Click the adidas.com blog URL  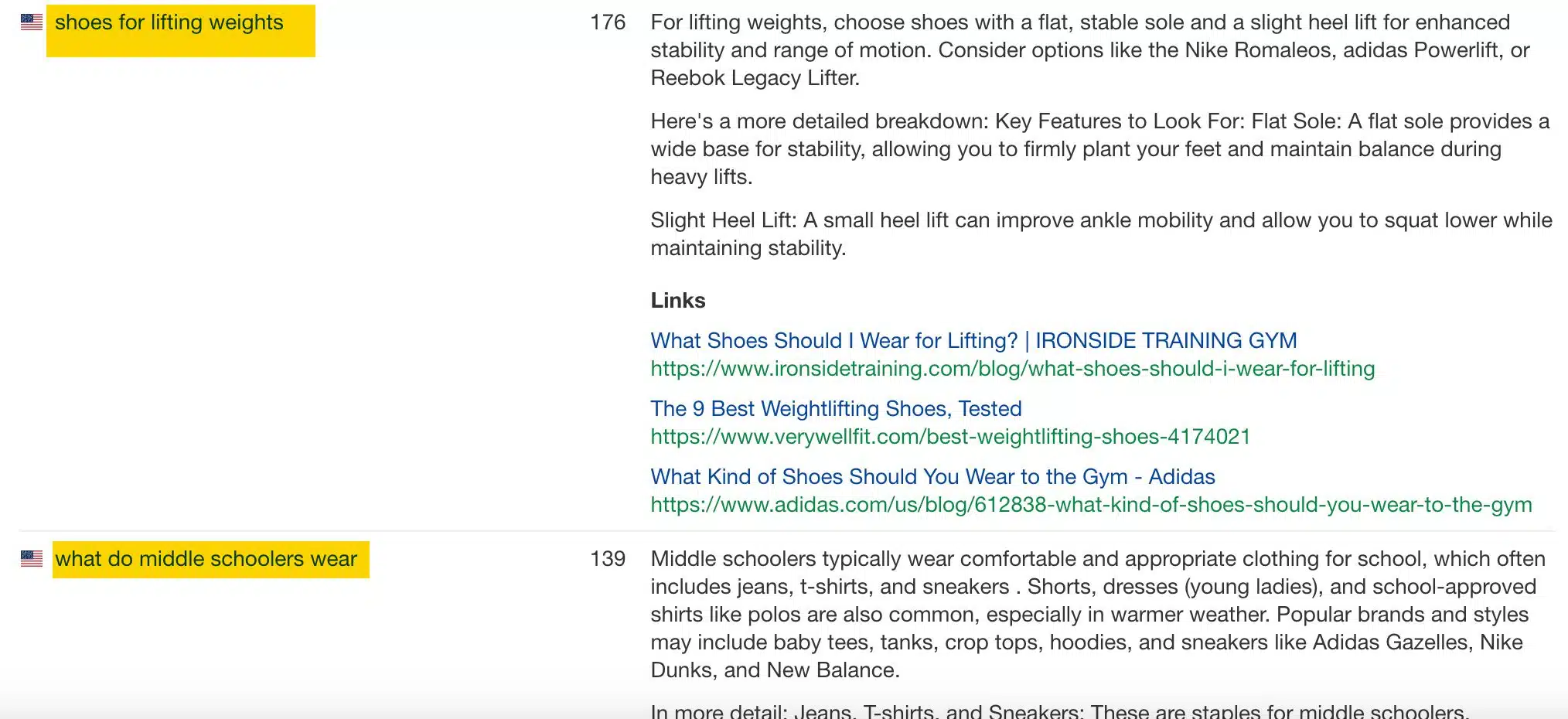click(1091, 505)
